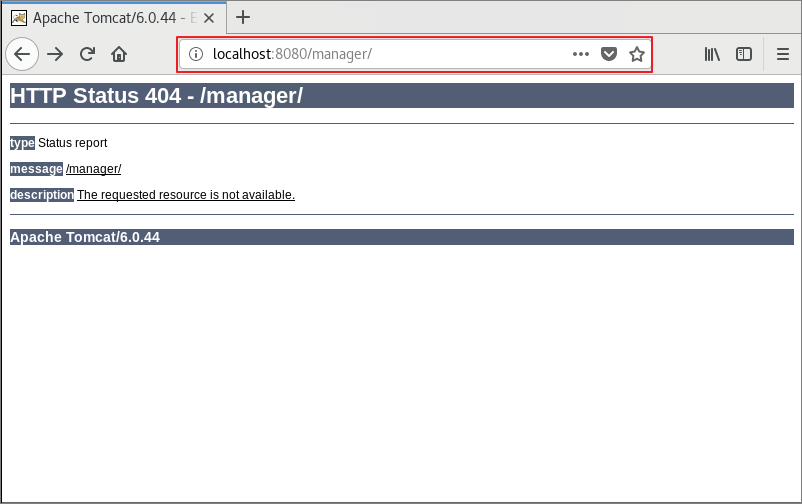Open the Firefox hamburger menu

tap(783, 54)
